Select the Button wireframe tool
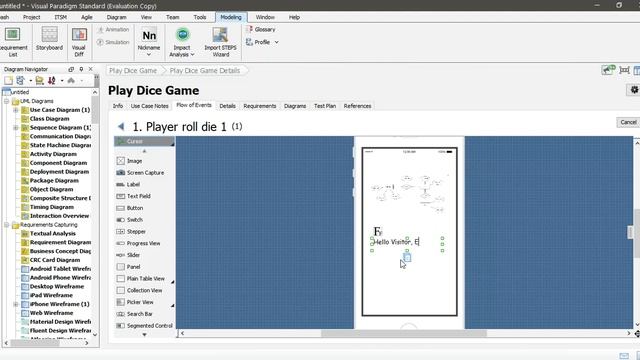The image size is (640, 360). click(130, 208)
